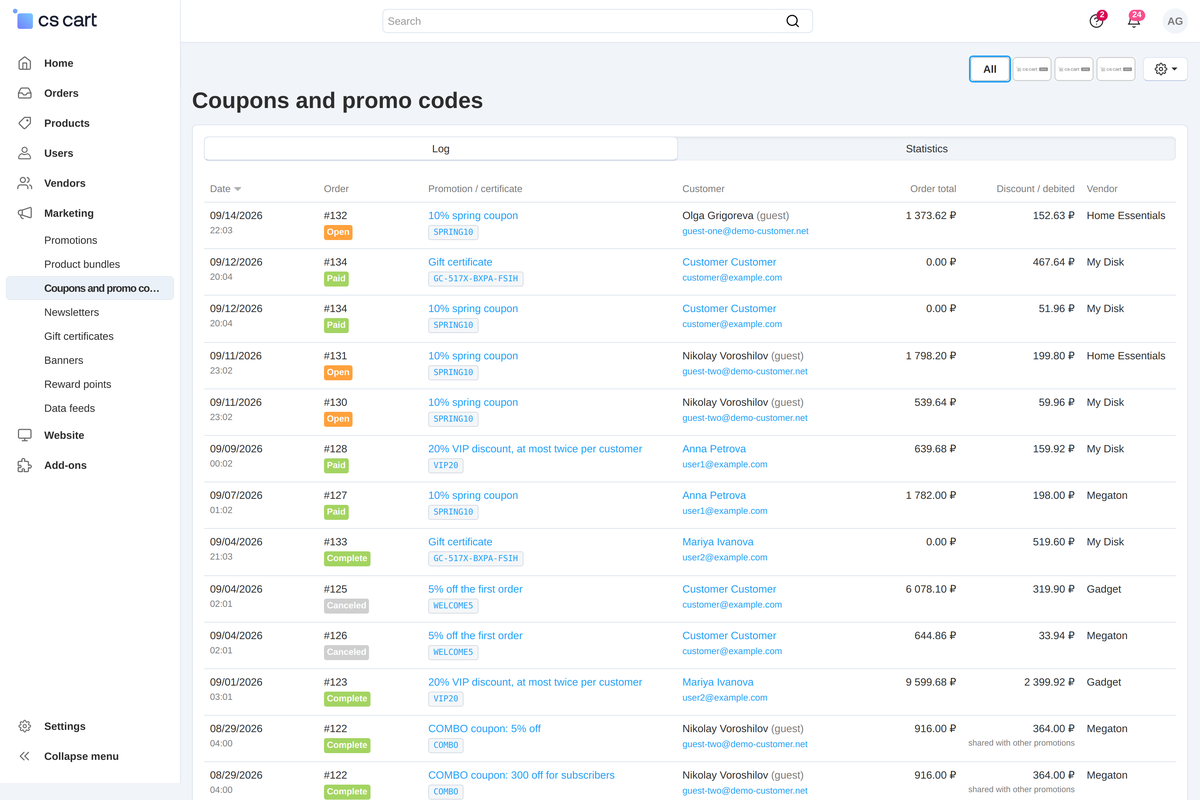
Task: Click the 9 599.68 ₽ order total
Action: click(931, 682)
